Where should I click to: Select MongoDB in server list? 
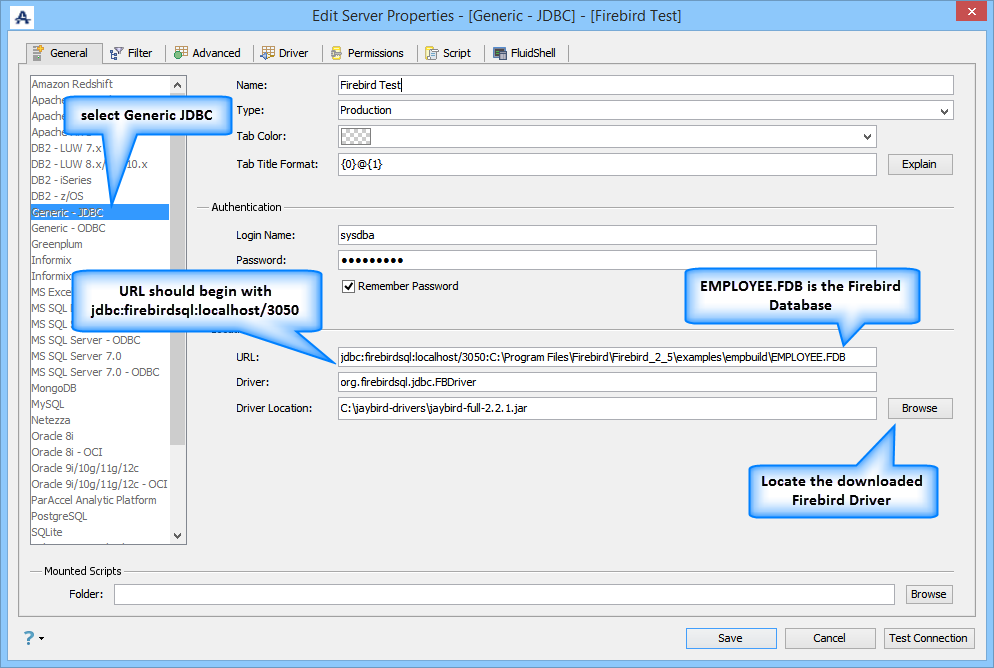tap(100, 388)
